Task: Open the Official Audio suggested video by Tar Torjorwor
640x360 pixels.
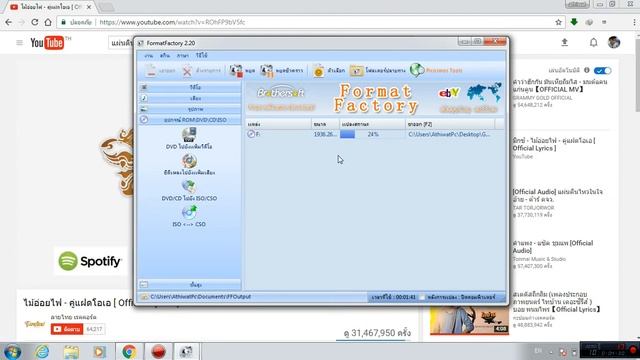Action: 558,195
